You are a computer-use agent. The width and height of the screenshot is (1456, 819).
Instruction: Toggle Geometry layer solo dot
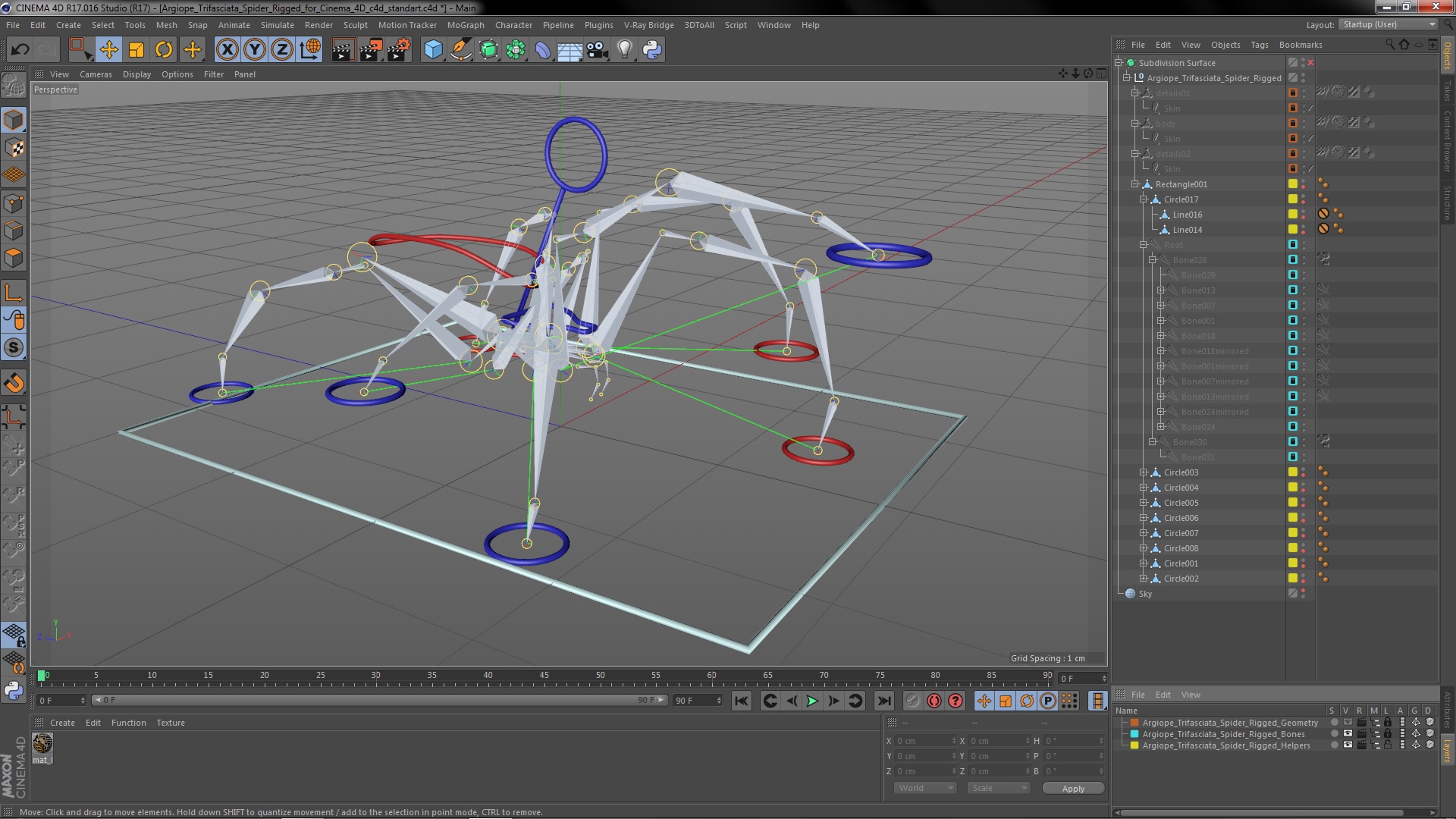(1334, 723)
